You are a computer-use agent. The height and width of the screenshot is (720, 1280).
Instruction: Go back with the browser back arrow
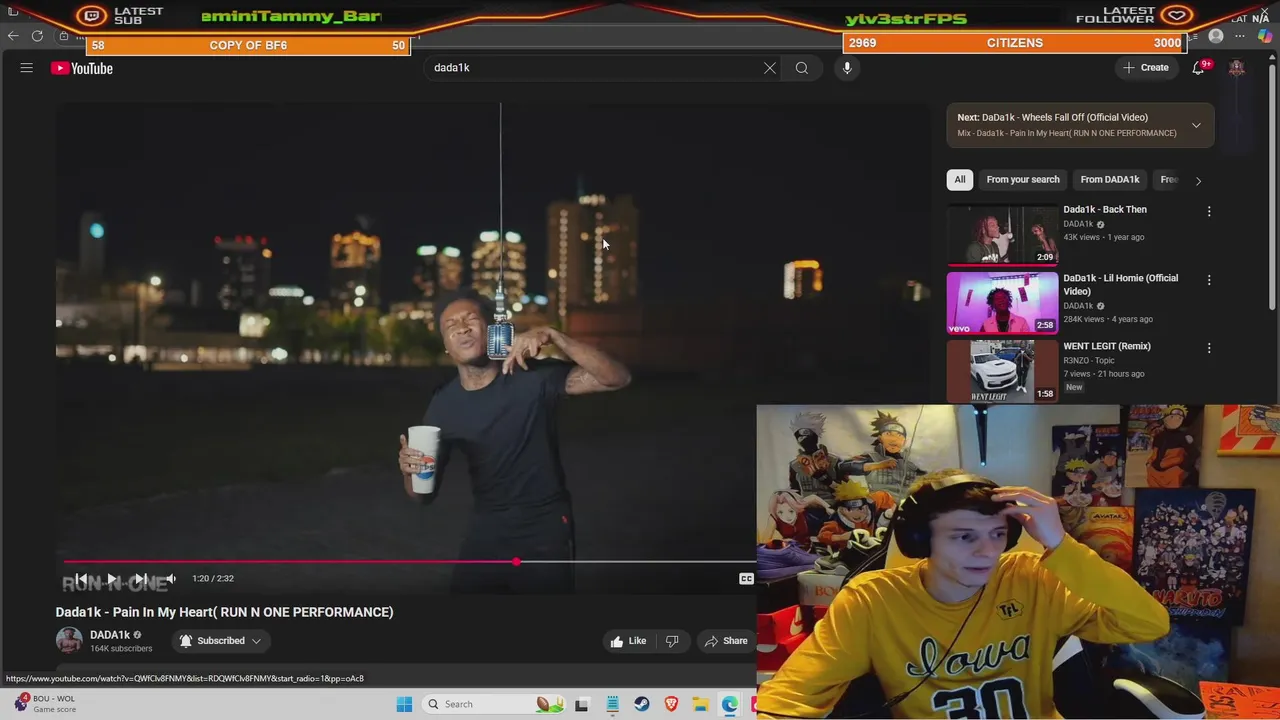click(13, 36)
